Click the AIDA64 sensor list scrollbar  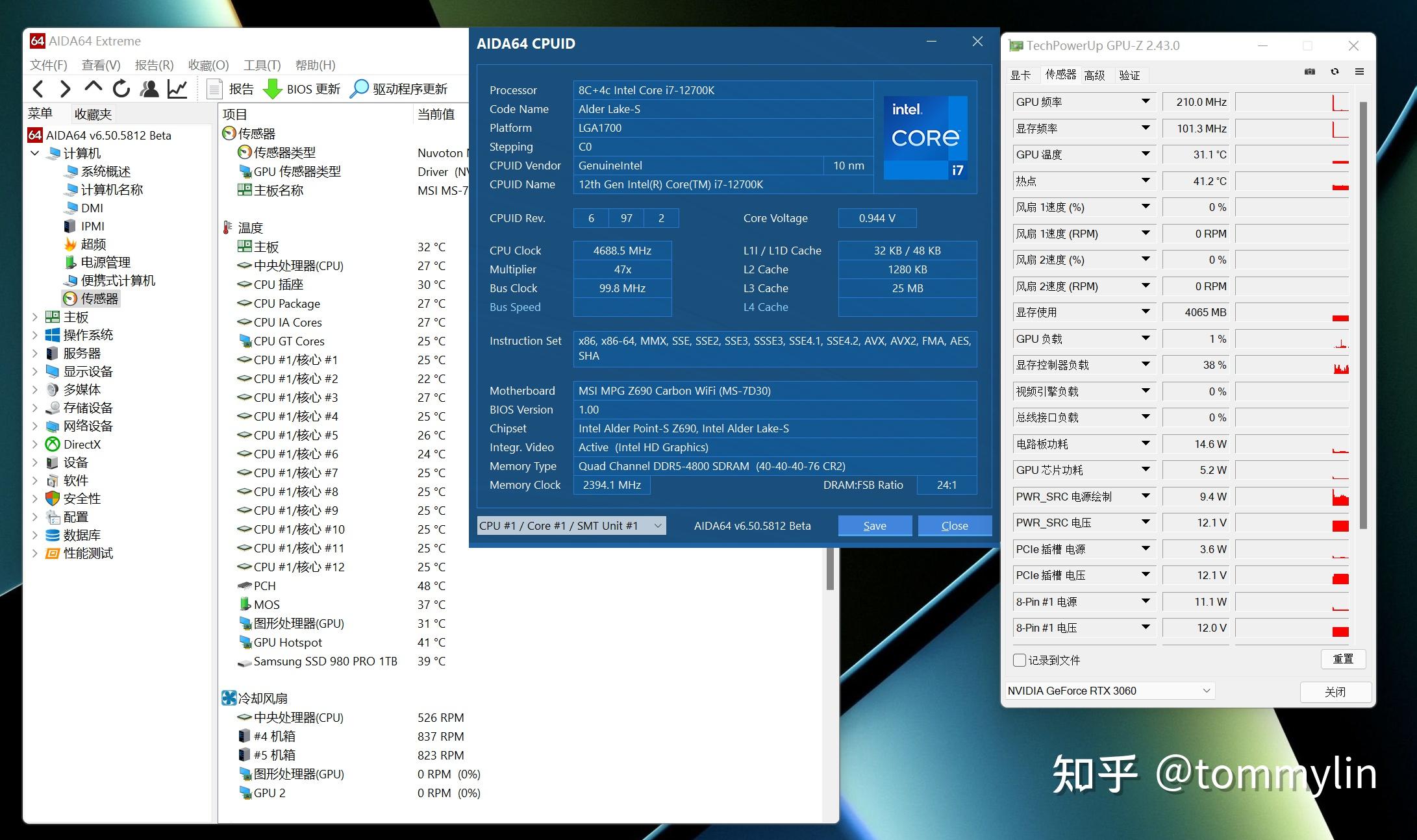pos(829,569)
